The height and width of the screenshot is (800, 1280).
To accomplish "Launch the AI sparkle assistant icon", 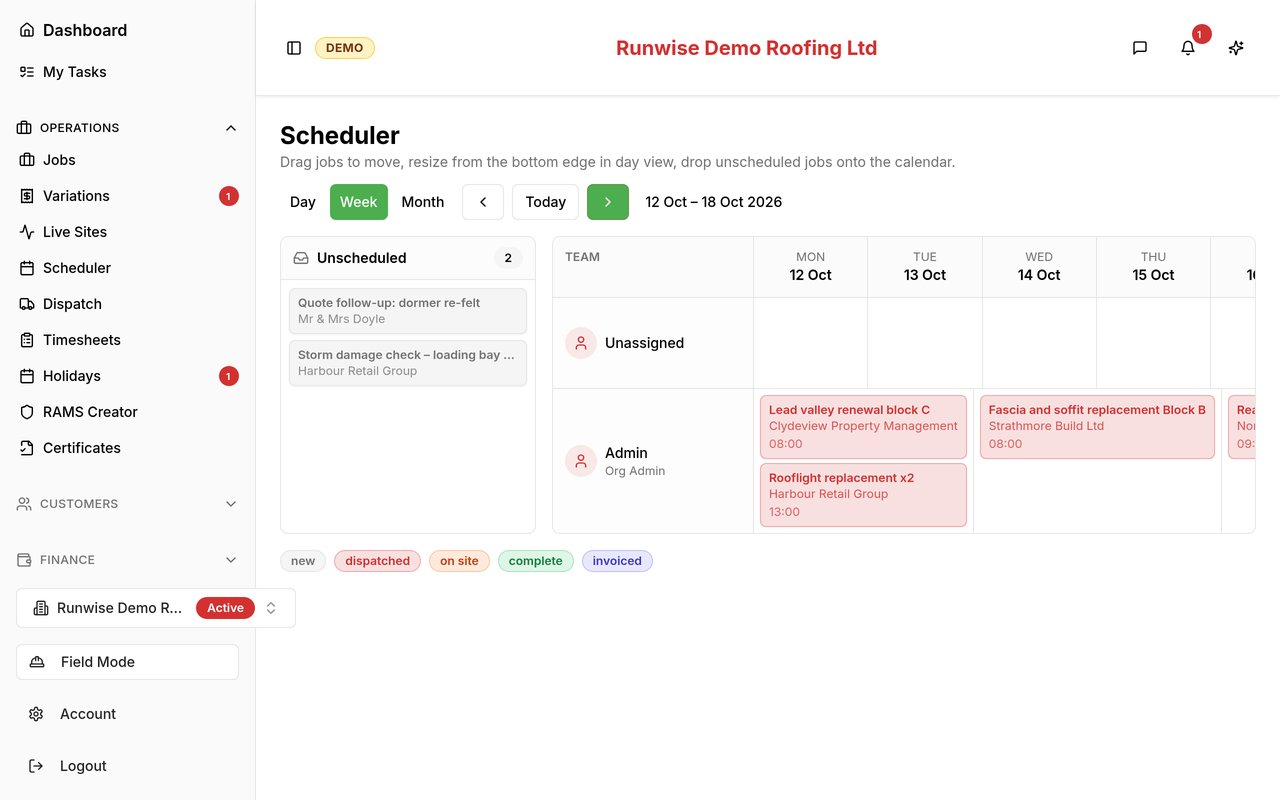I will click(x=1236, y=48).
